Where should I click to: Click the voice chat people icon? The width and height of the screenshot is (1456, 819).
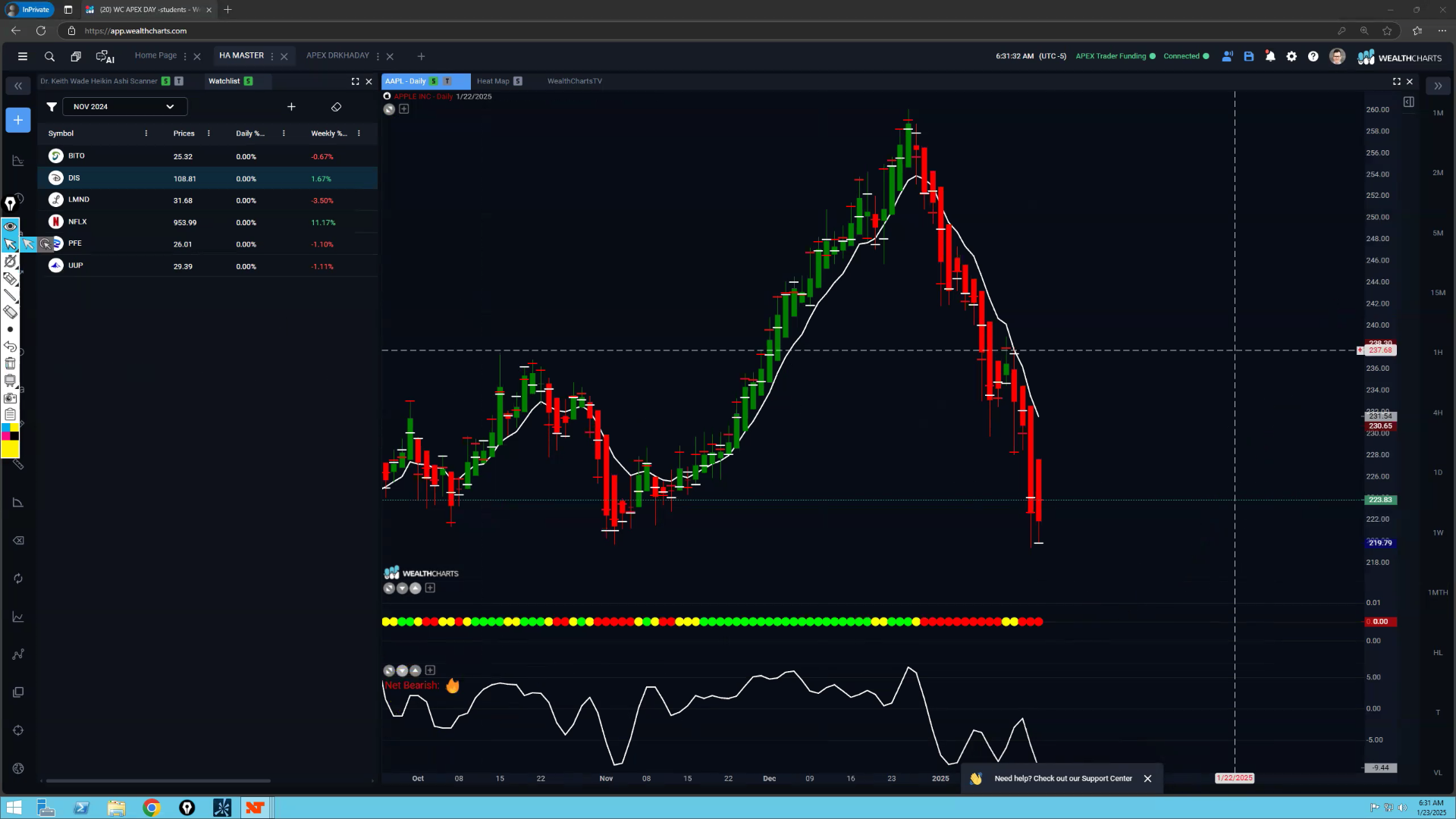(1228, 56)
